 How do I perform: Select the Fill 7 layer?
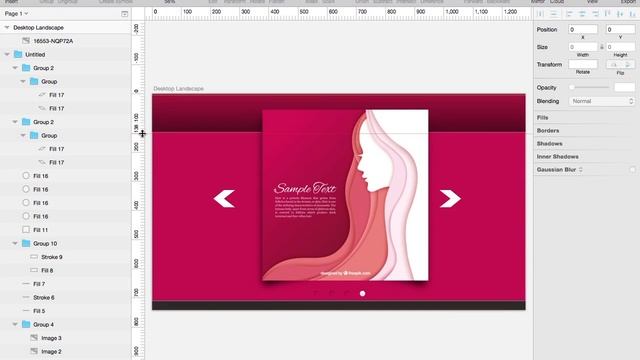tap(65, 284)
